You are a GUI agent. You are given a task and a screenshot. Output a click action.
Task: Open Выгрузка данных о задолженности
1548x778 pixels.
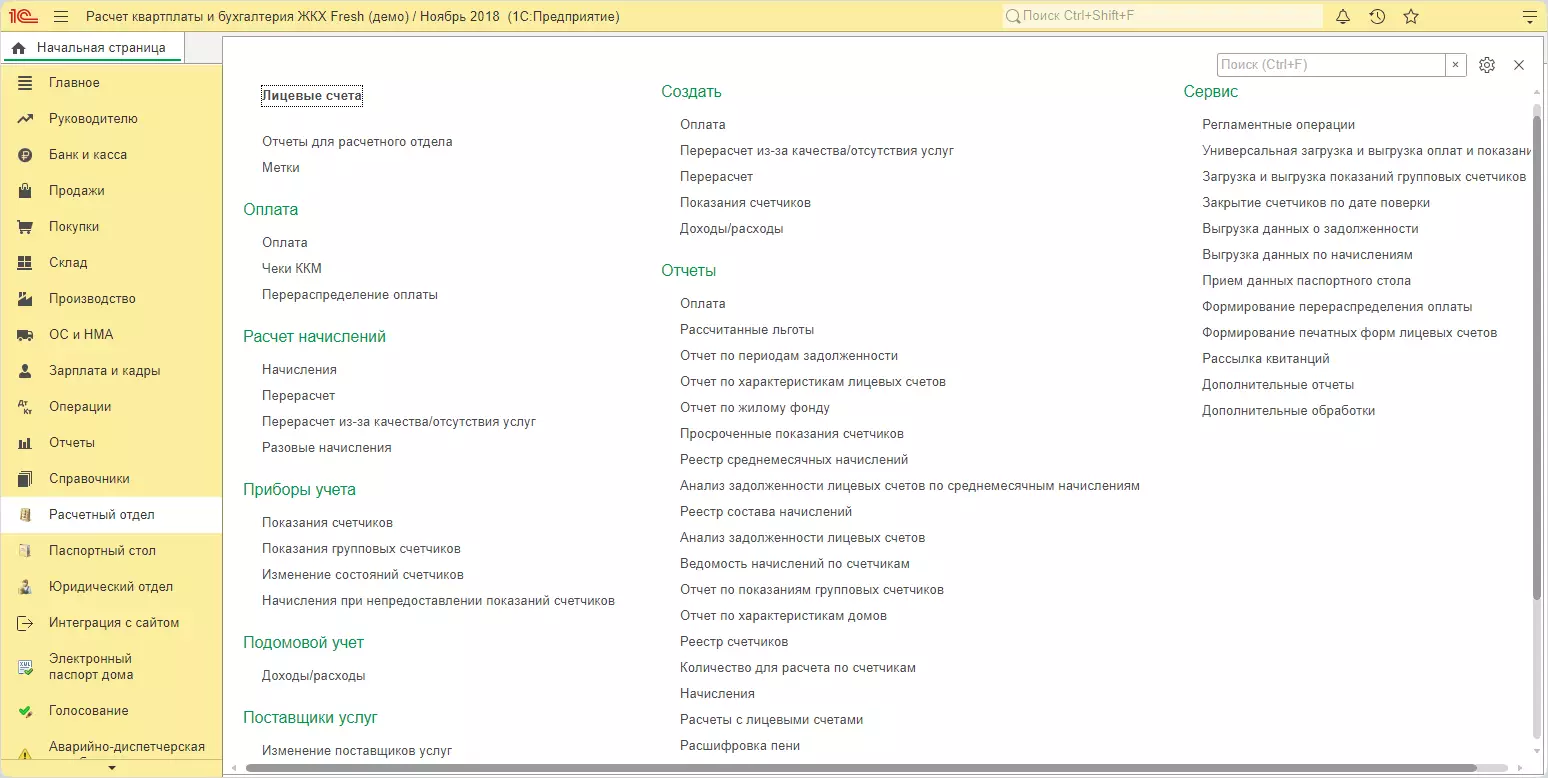click(x=1310, y=229)
